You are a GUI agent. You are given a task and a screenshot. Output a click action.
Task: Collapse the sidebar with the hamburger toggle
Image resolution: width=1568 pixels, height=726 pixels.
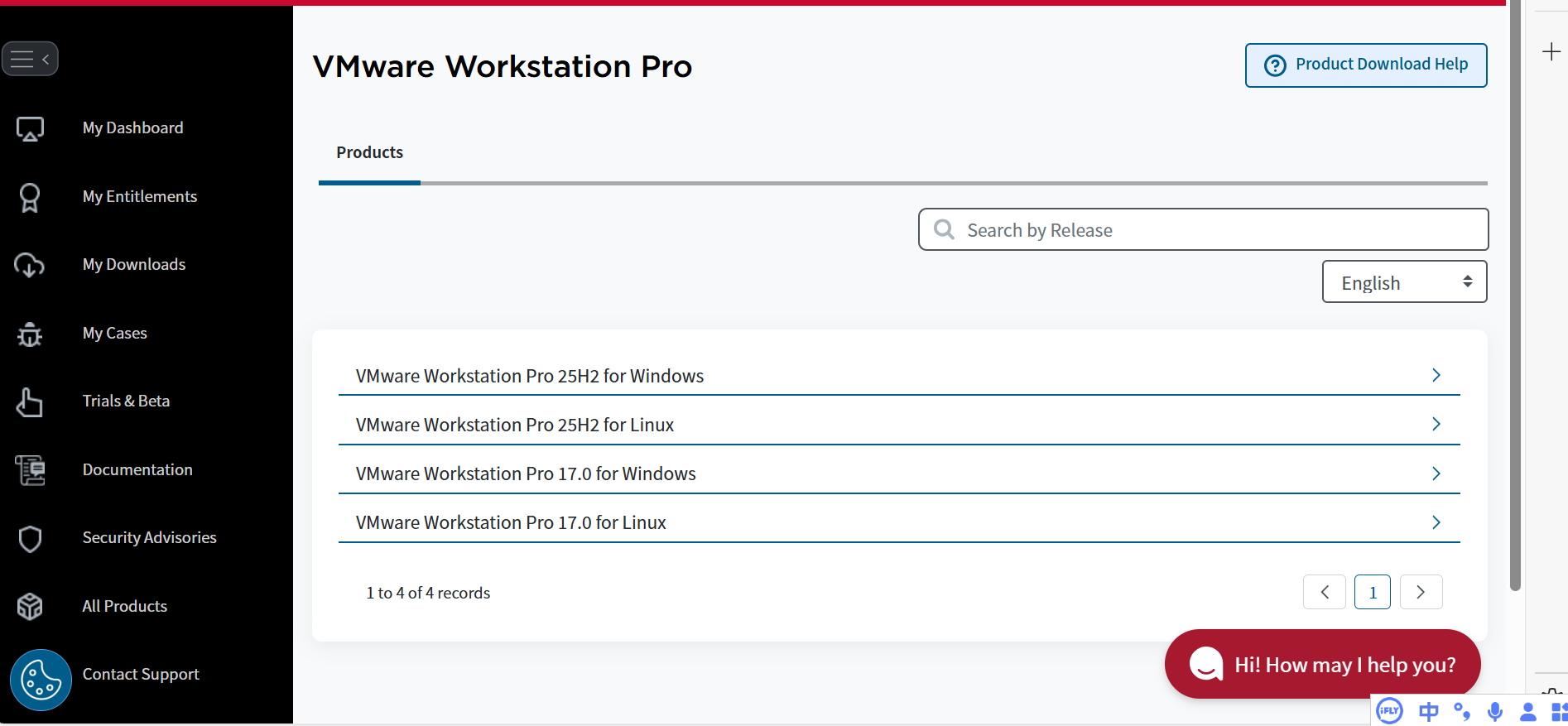[30, 59]
